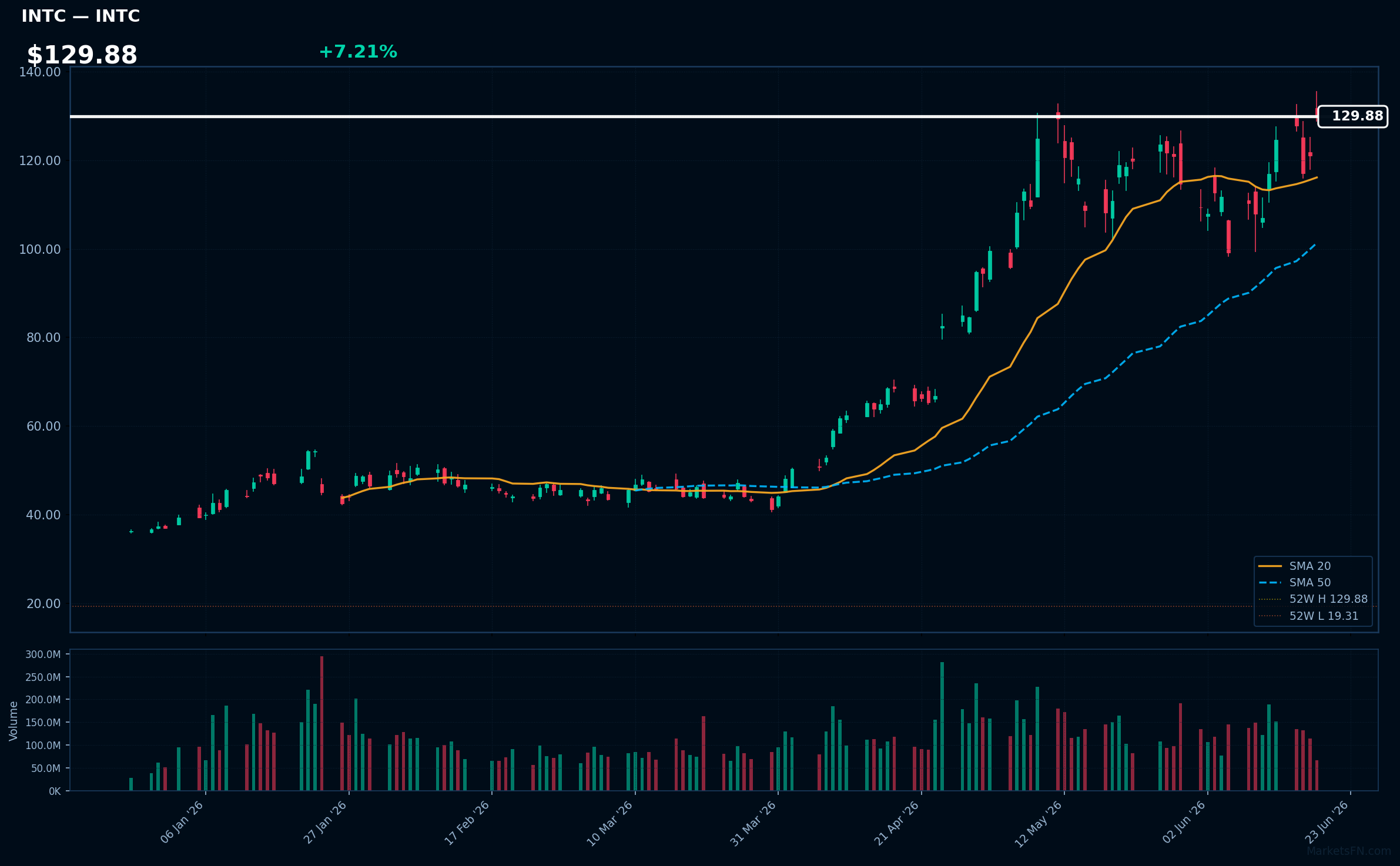Click the 80.00 price axis label

click(43, 337)
